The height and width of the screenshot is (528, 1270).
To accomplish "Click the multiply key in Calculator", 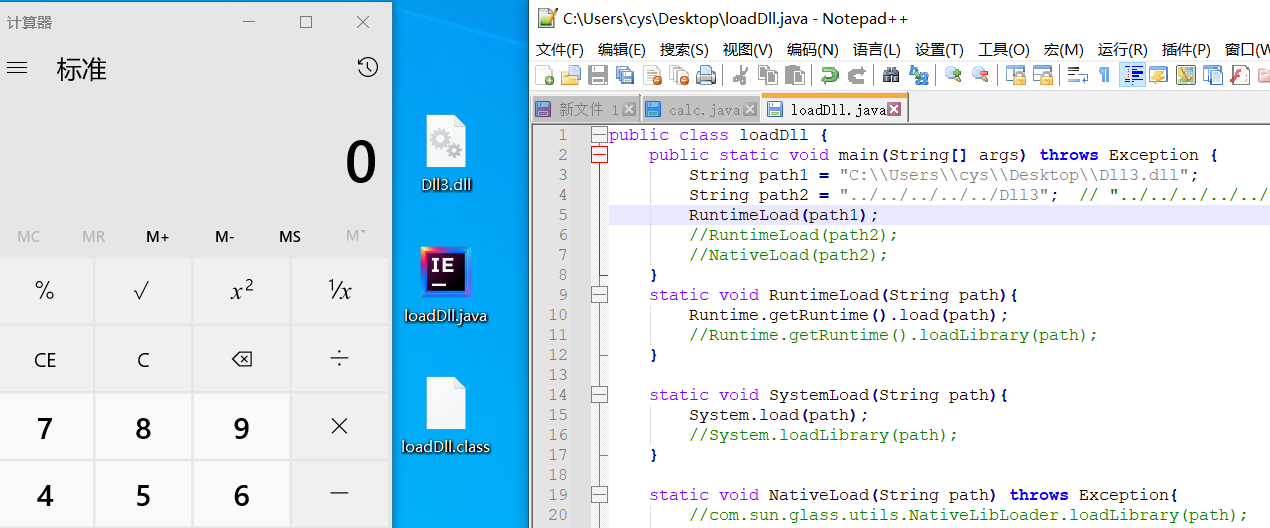I will (x=340, y=427).
